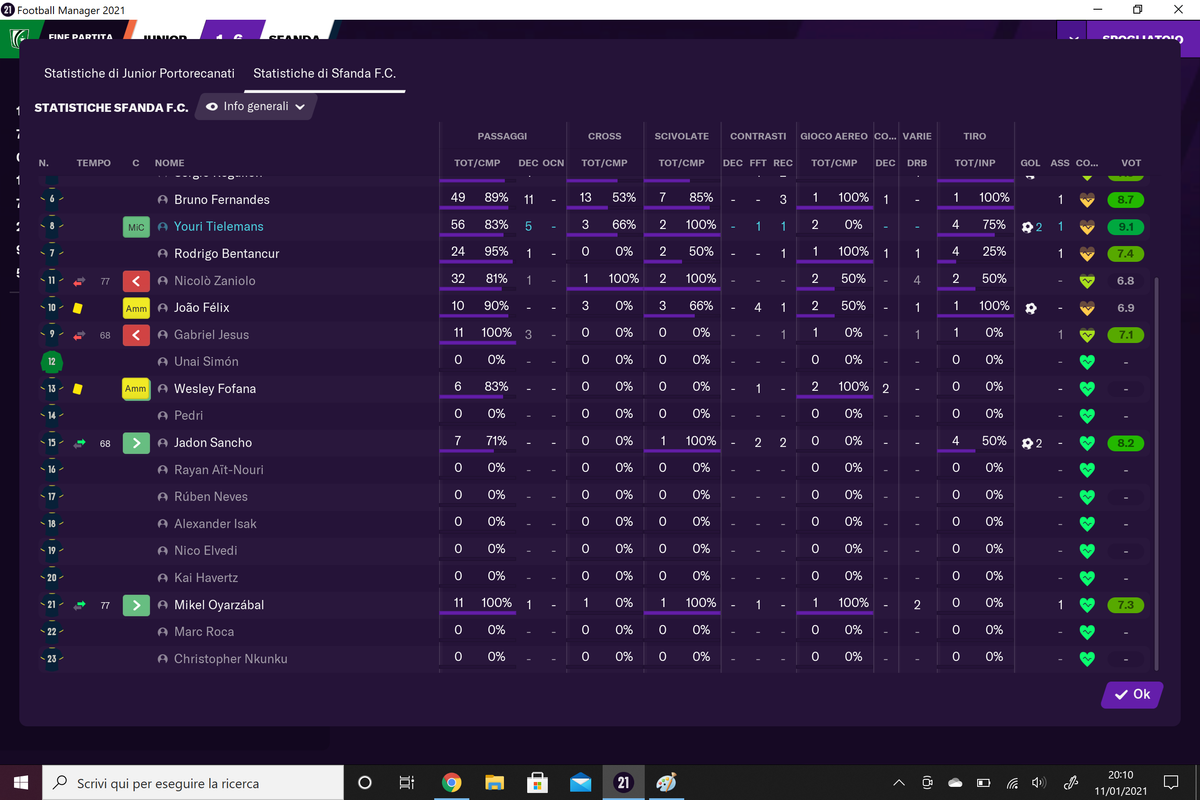Sort by the VOT column header
Viewport: 1200px width, 800px height.
pos(1131,163)
